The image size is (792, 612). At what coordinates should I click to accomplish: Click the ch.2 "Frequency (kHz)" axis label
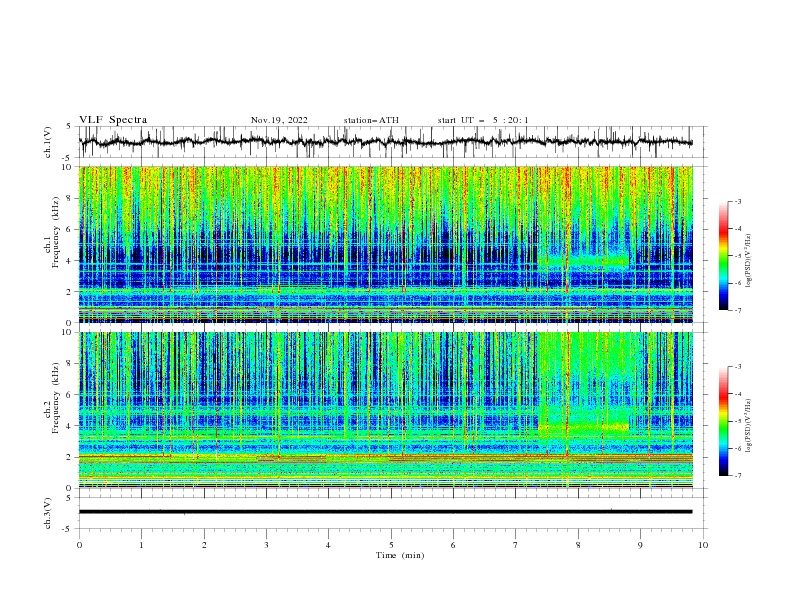pyautogui.click(x=56, y=397)
